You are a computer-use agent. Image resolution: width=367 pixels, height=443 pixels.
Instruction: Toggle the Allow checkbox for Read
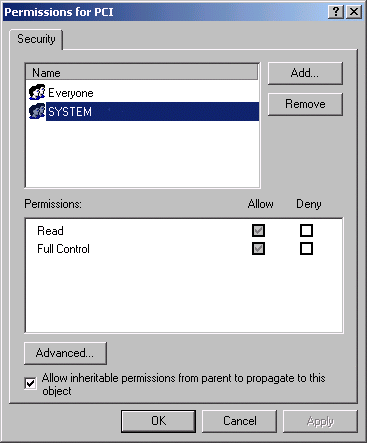click(x=258, y=230)
